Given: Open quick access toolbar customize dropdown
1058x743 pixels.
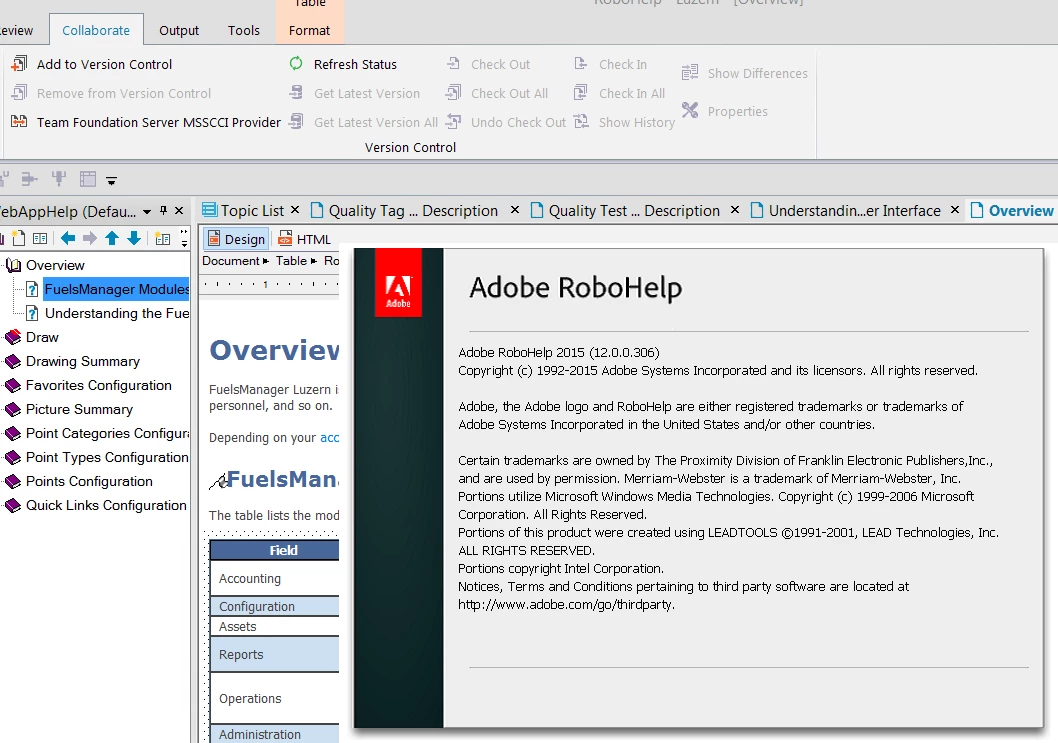Looking at the screenshot, I should pyautogui.click(x=111, y=180).
